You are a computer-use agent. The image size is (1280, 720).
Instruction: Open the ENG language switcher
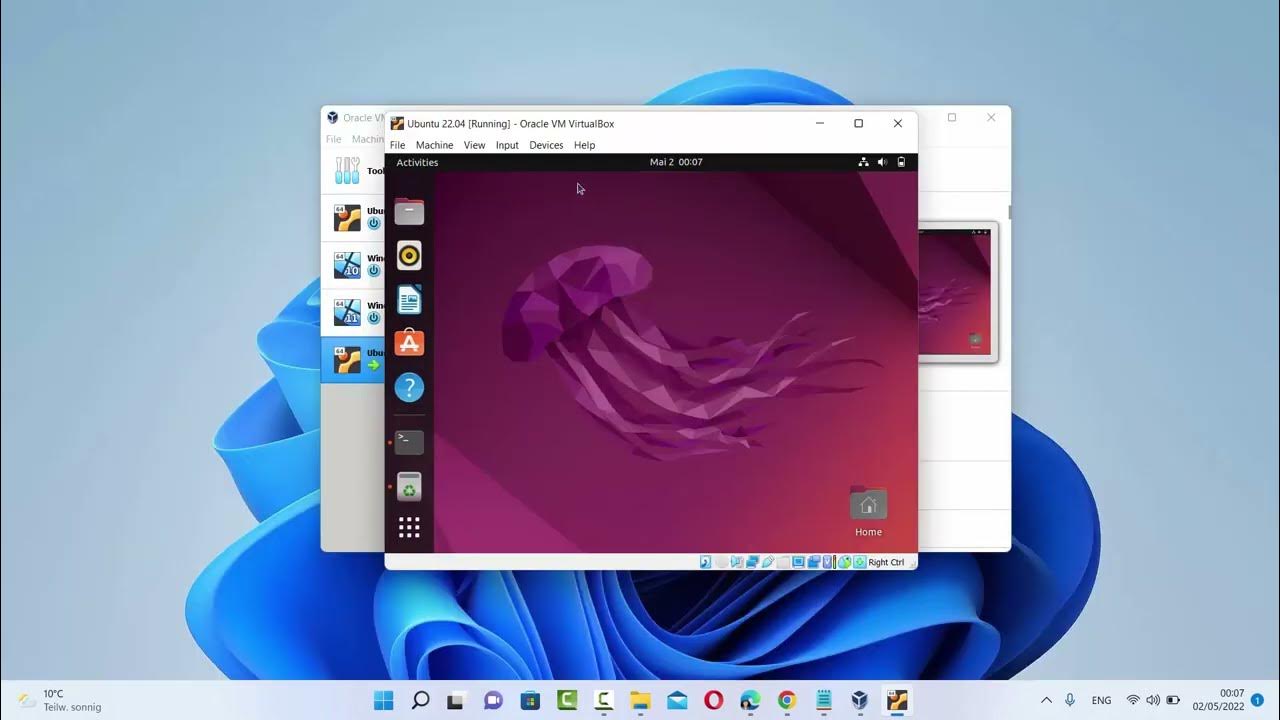1101,700
